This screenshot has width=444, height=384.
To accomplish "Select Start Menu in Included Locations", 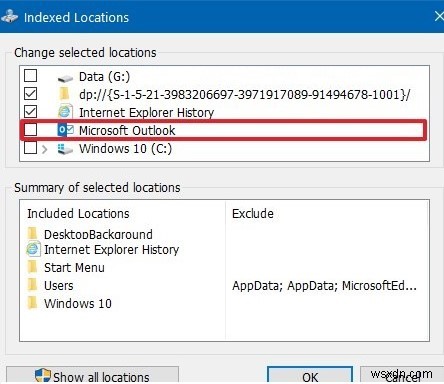I will [x=74, y=268].
